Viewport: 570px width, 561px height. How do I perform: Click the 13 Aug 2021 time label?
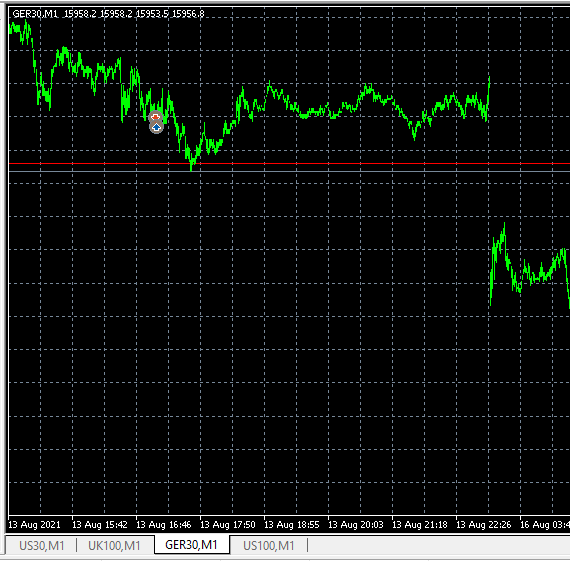click(34, 525)
